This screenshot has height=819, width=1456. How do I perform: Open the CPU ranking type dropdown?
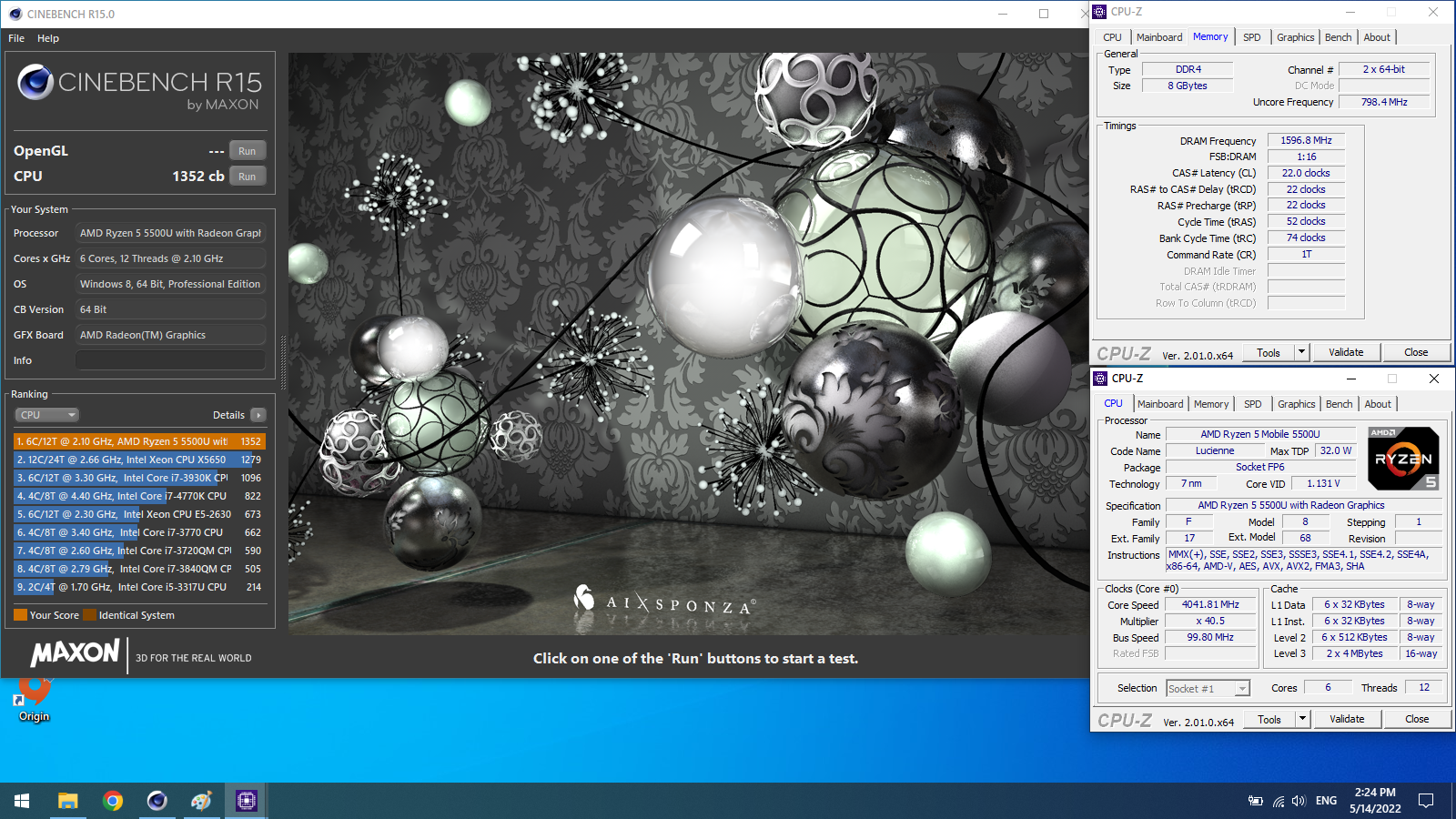47,415
